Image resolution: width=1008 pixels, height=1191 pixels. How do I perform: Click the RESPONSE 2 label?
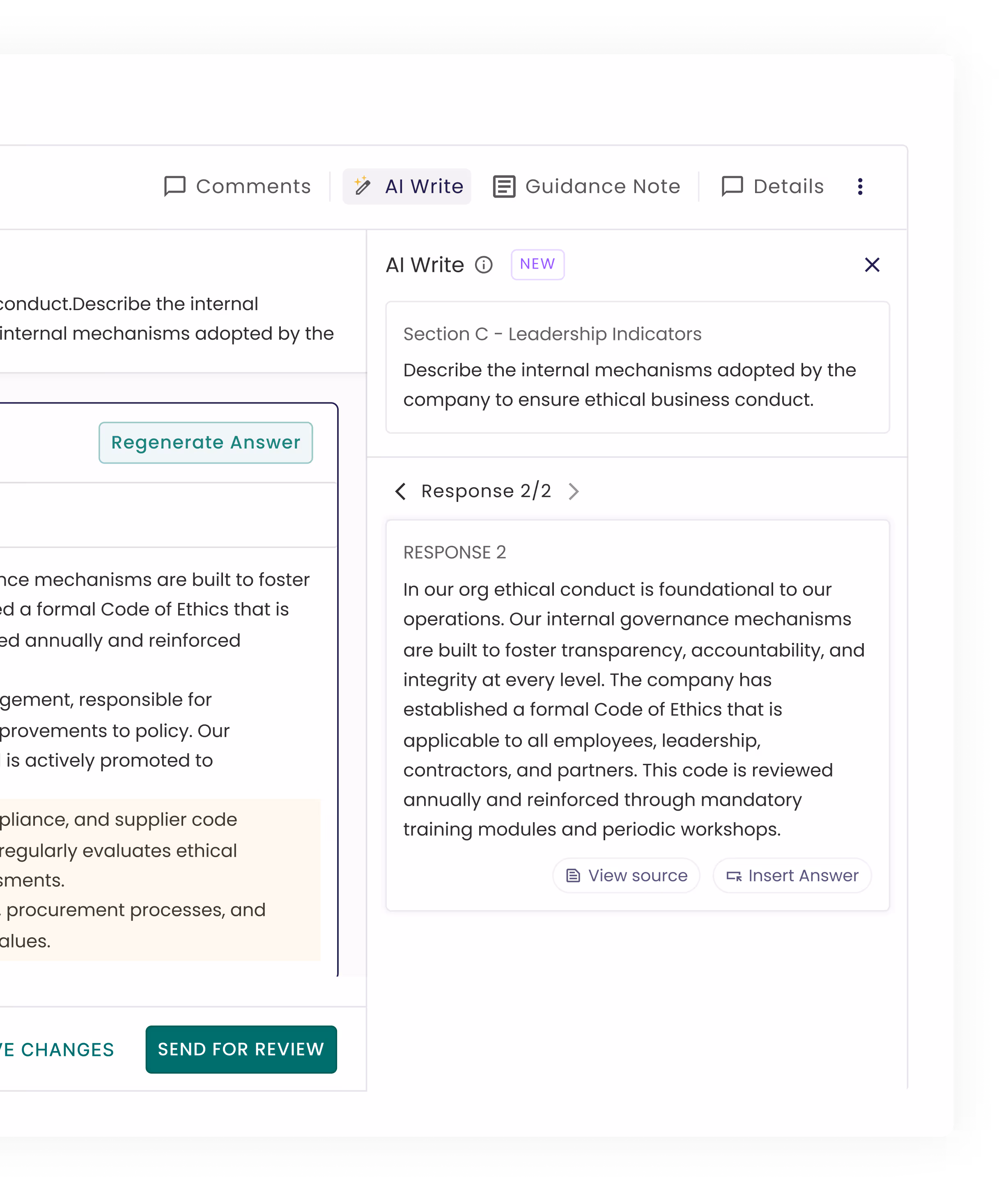(x=455, y=552)
